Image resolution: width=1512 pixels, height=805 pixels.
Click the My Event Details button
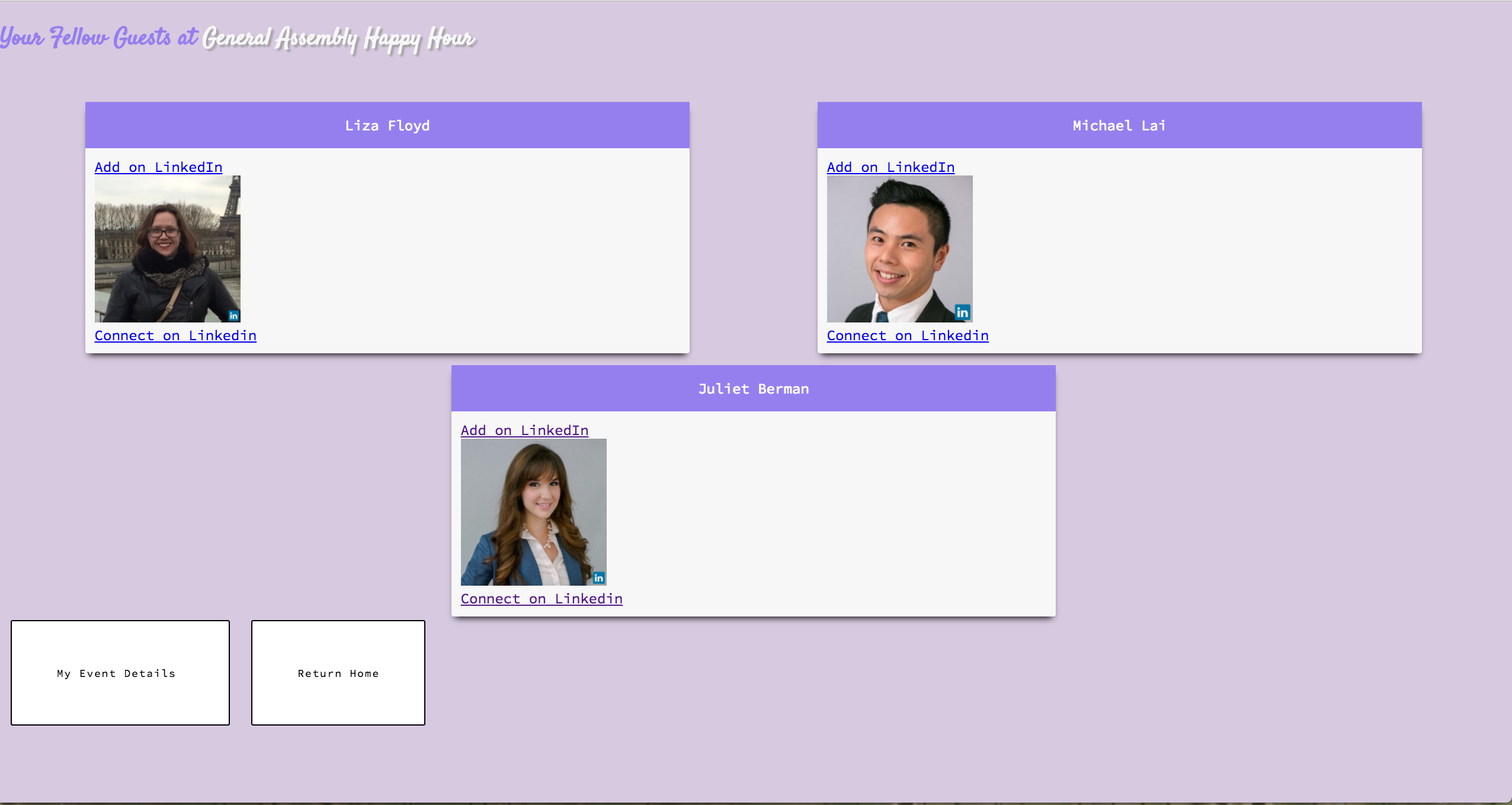click(120, 673)
